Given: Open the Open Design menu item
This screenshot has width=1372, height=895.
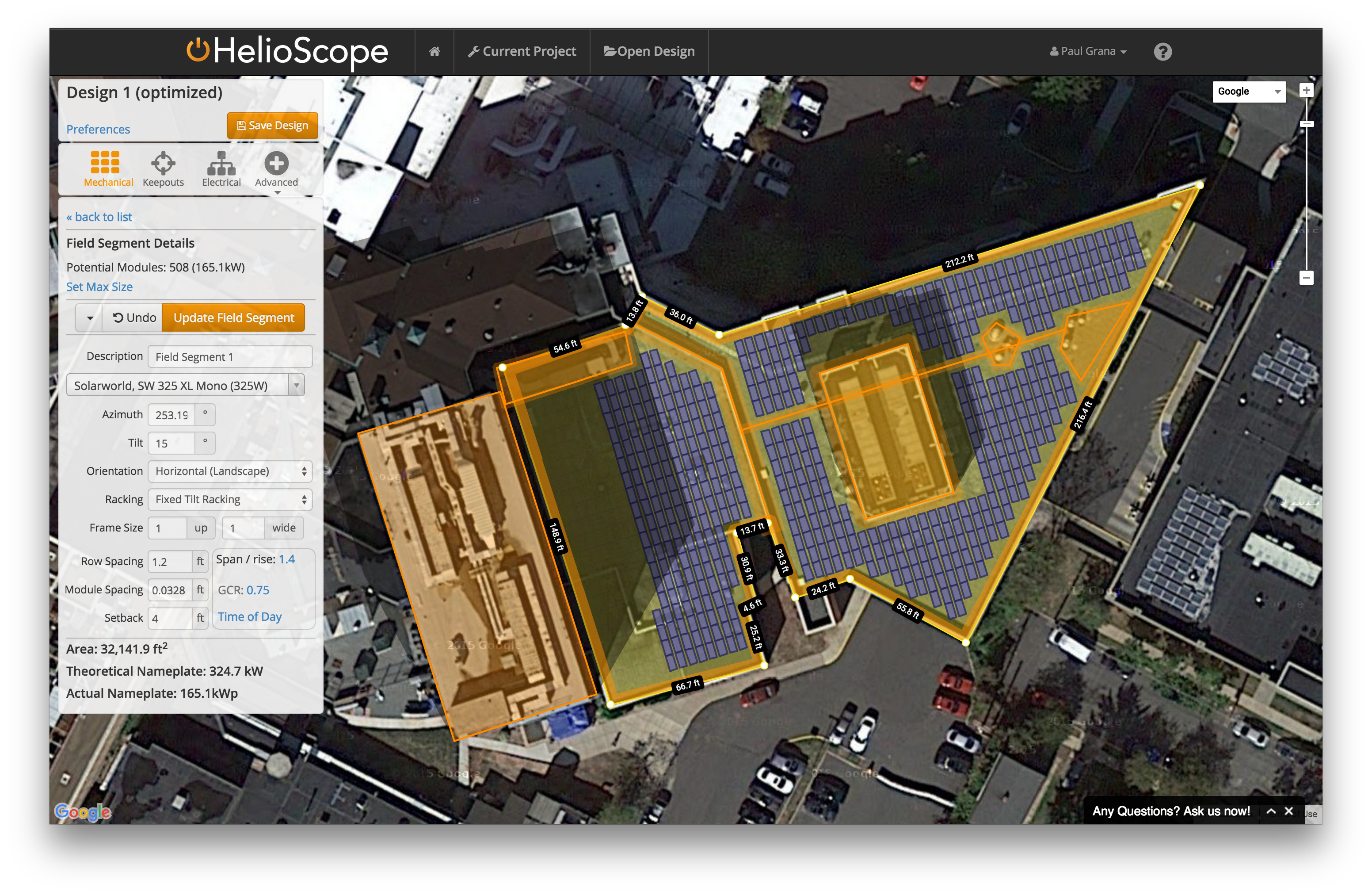Looking at the screenshot, I should [x=649, y=51].
